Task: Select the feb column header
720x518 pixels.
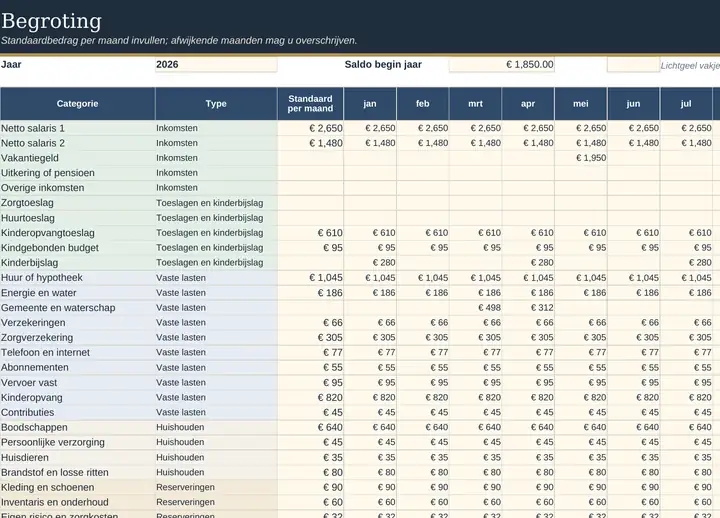Action: (x=423, y=104)
